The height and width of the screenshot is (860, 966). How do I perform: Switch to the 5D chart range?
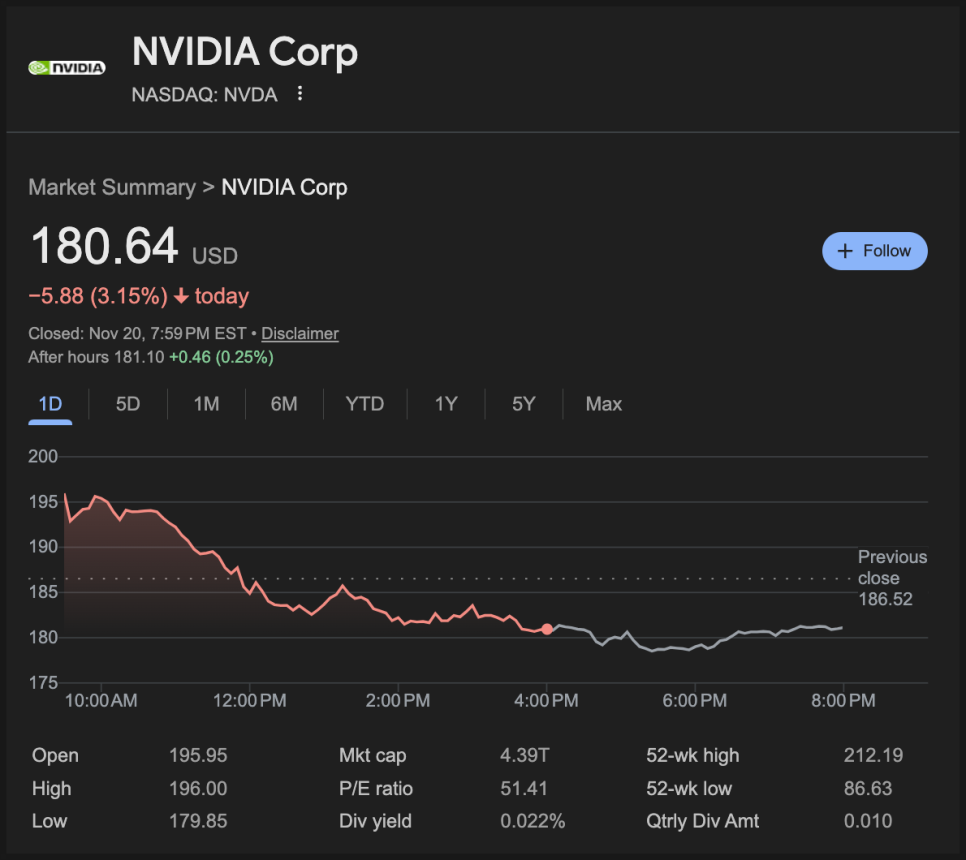(x=128, y=404)
